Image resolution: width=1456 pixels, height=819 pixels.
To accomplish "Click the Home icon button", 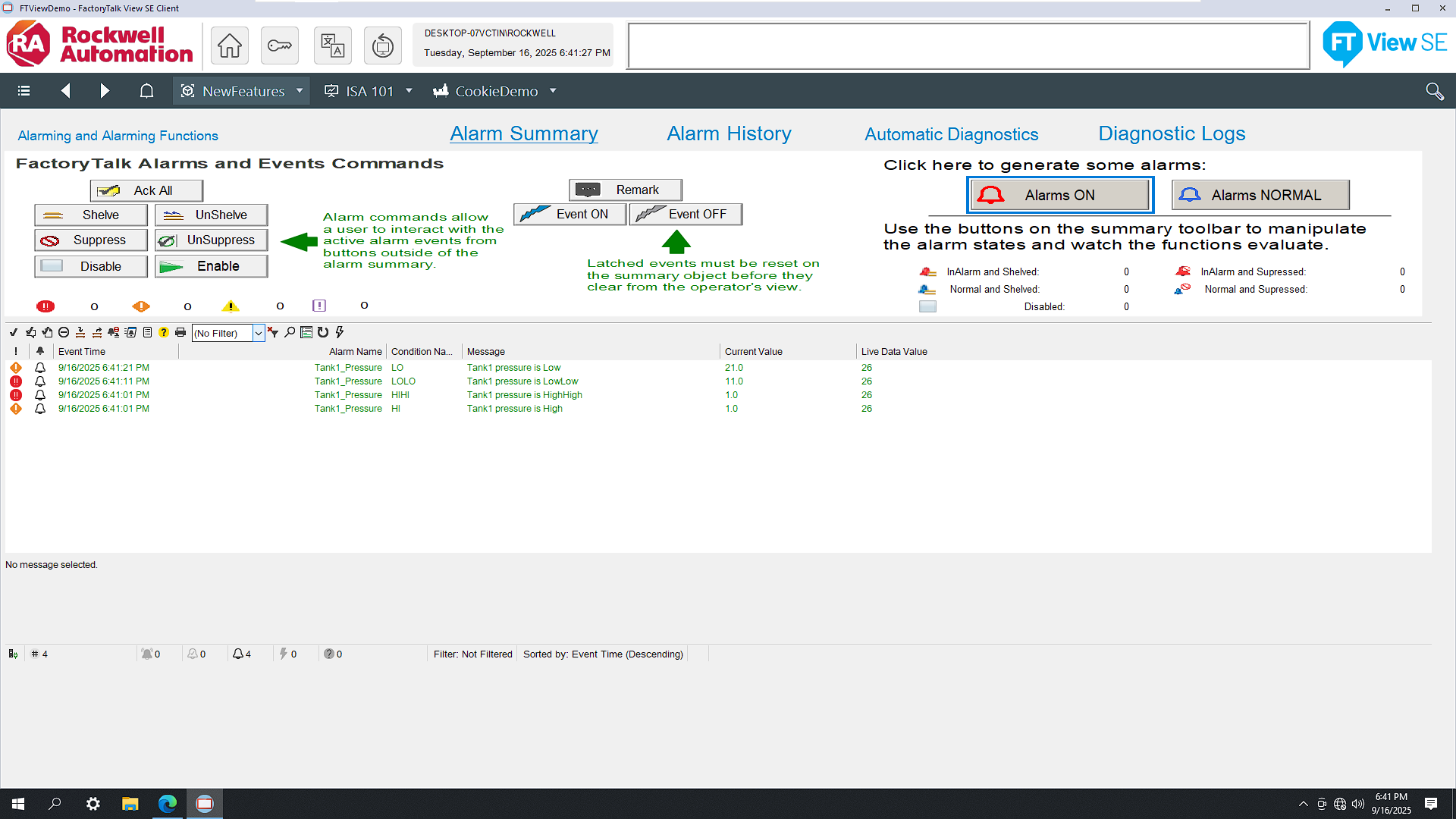I will point(230,45).
